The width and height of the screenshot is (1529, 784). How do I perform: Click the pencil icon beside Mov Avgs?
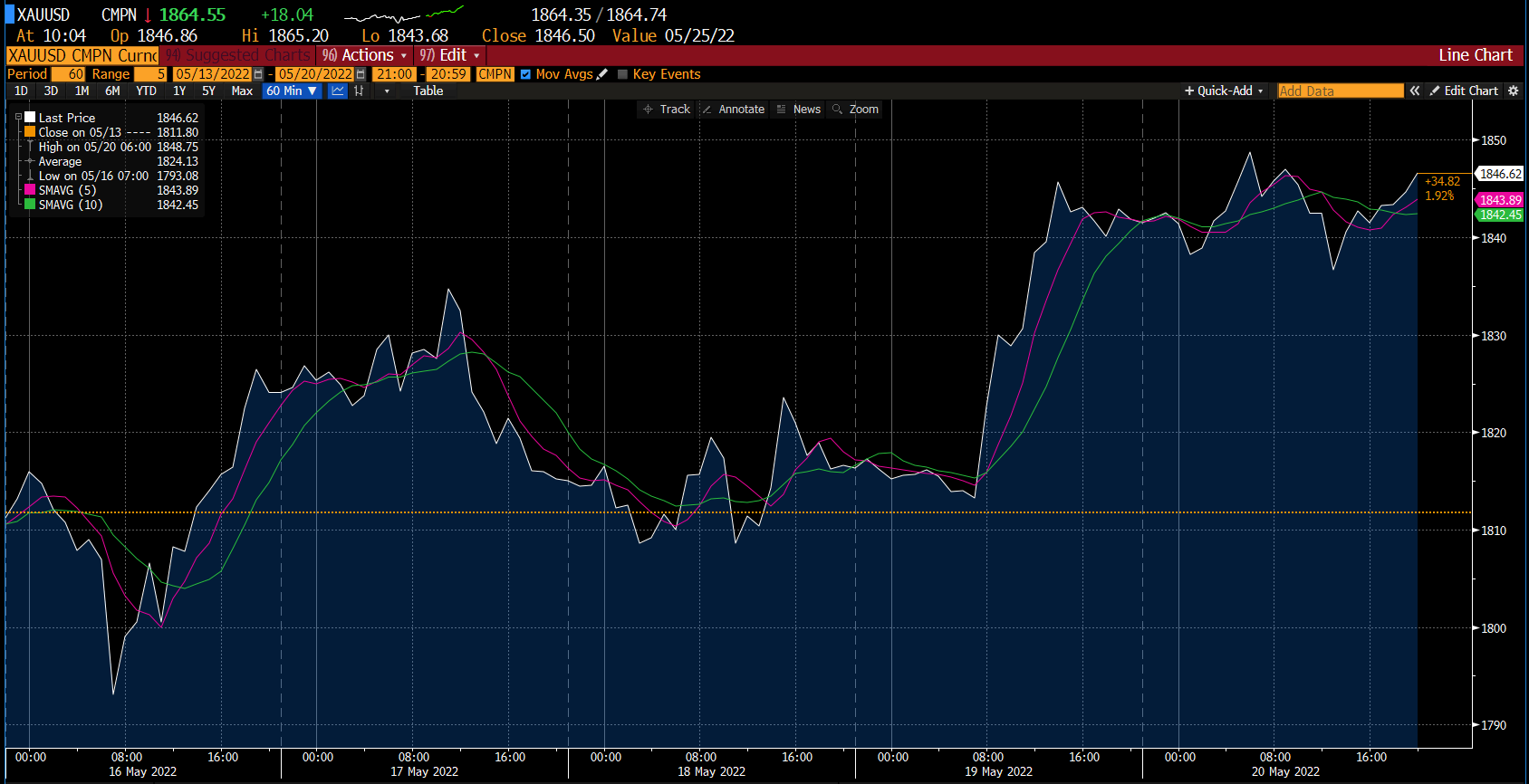click(x=602, y=74)
